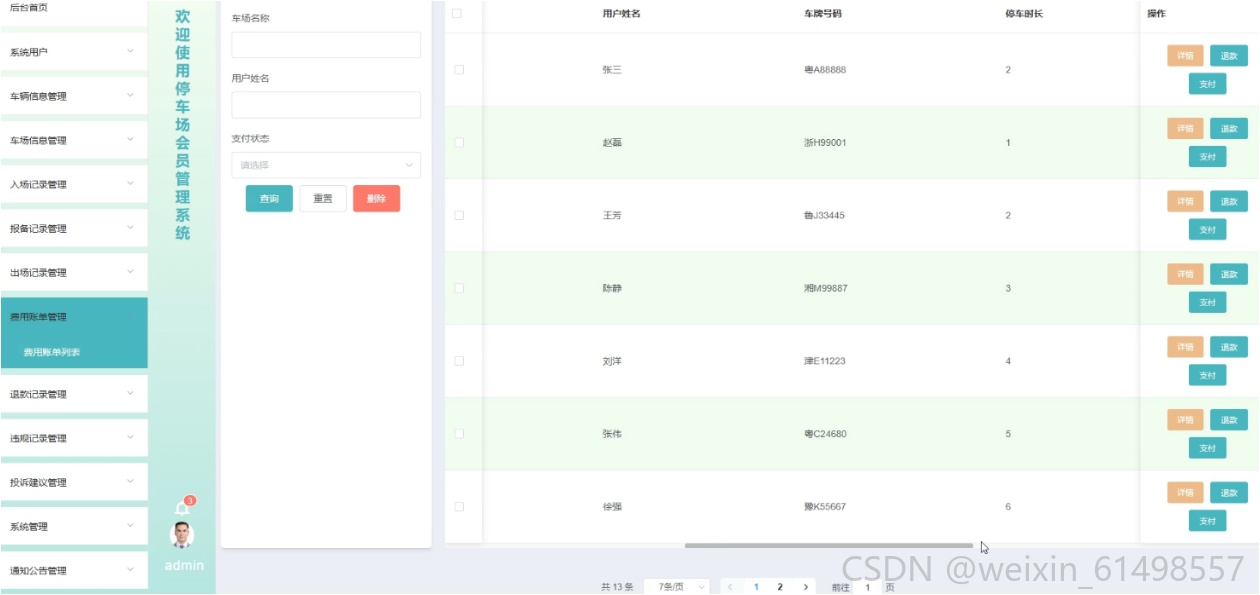The height and width of the screenshot is (595, 1260).
Task: Focus the 用户姓名 input field
Action: tap(326, 105)
